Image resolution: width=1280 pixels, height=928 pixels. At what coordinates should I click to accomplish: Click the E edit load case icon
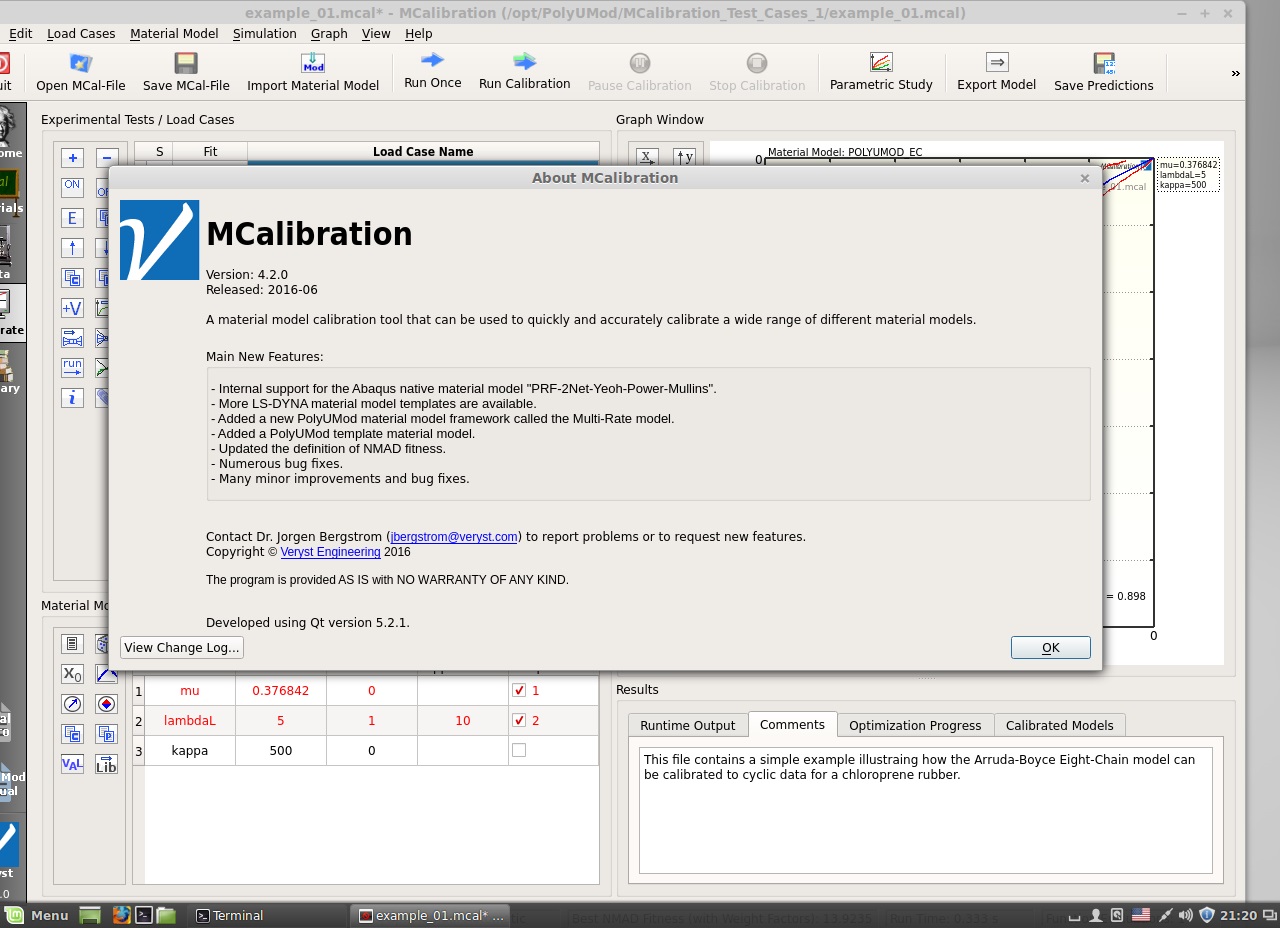[x=72, y=218]
